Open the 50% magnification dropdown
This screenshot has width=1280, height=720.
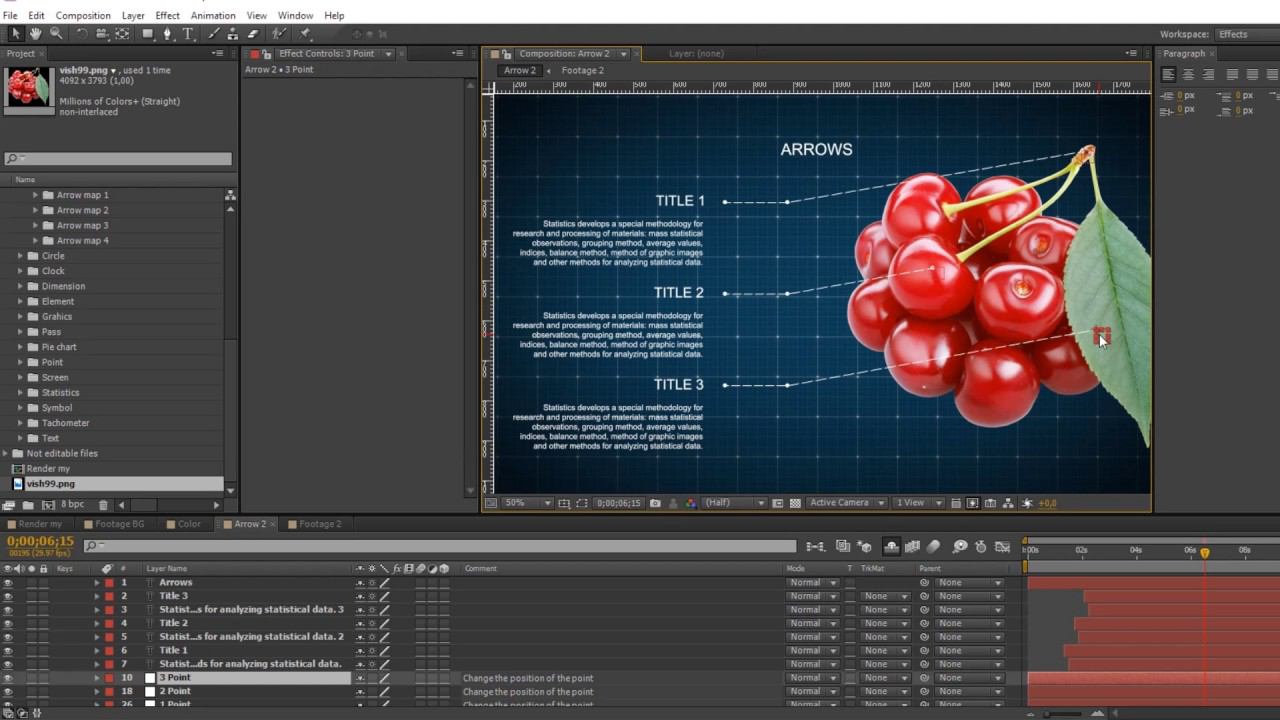526,503
